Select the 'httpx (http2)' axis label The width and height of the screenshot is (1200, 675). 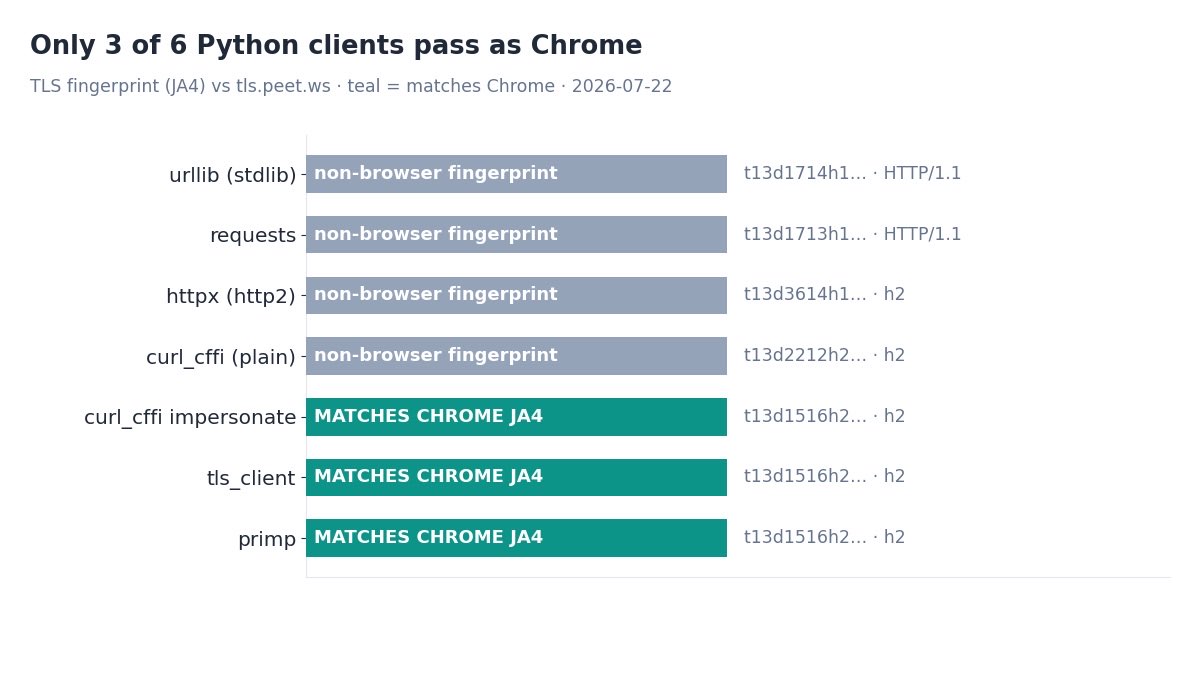click(231, 297)
